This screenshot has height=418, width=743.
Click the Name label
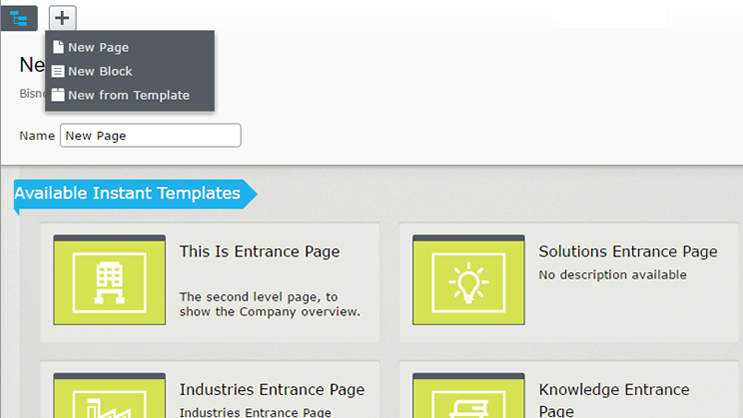(37, 136)
